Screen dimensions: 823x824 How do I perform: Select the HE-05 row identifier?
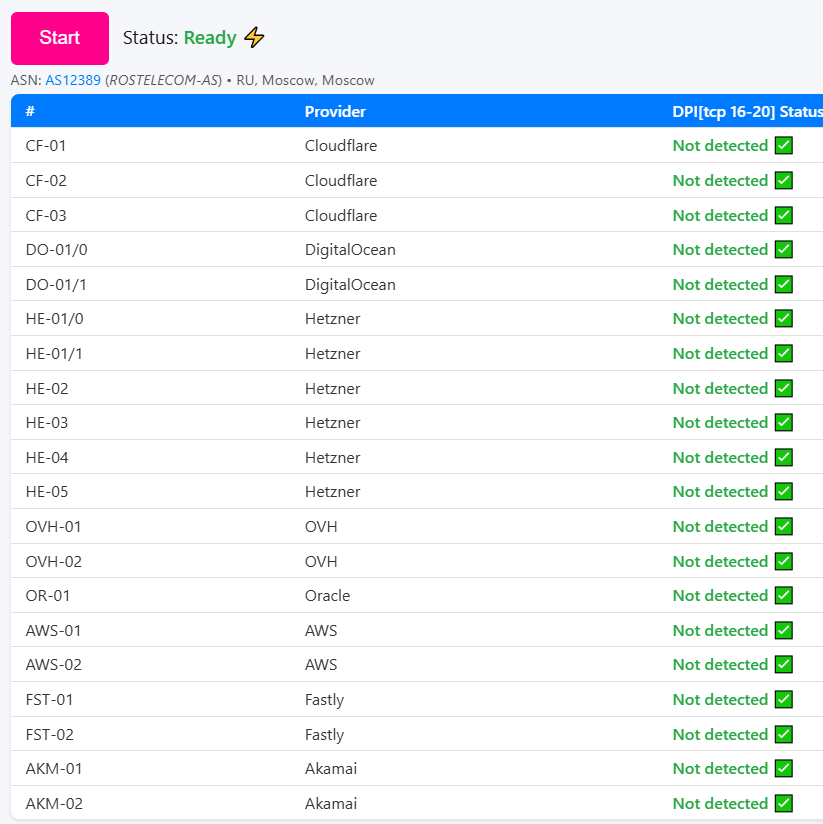[x=47, y=492]
